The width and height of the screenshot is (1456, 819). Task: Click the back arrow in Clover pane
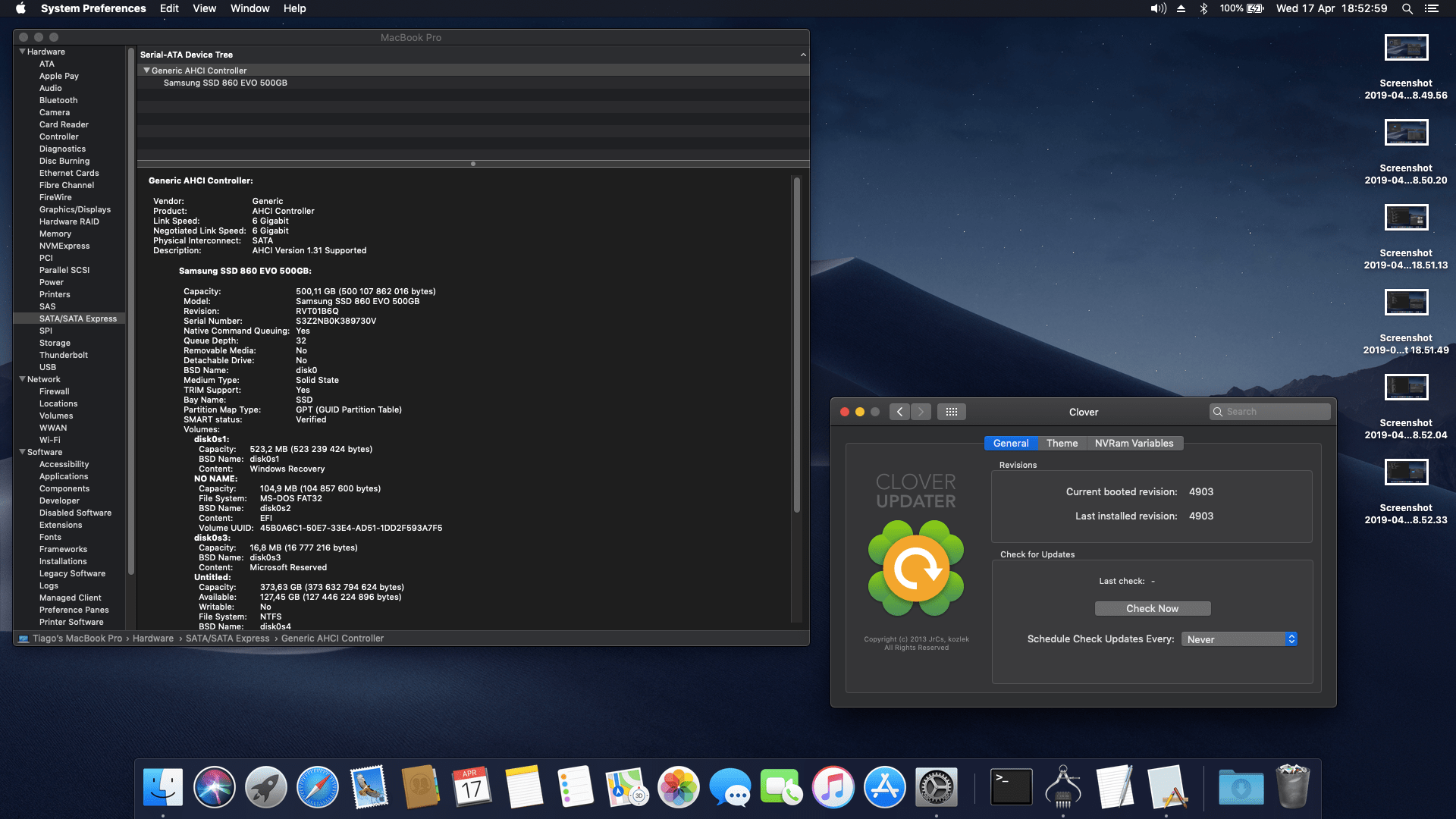coord(899,412)
